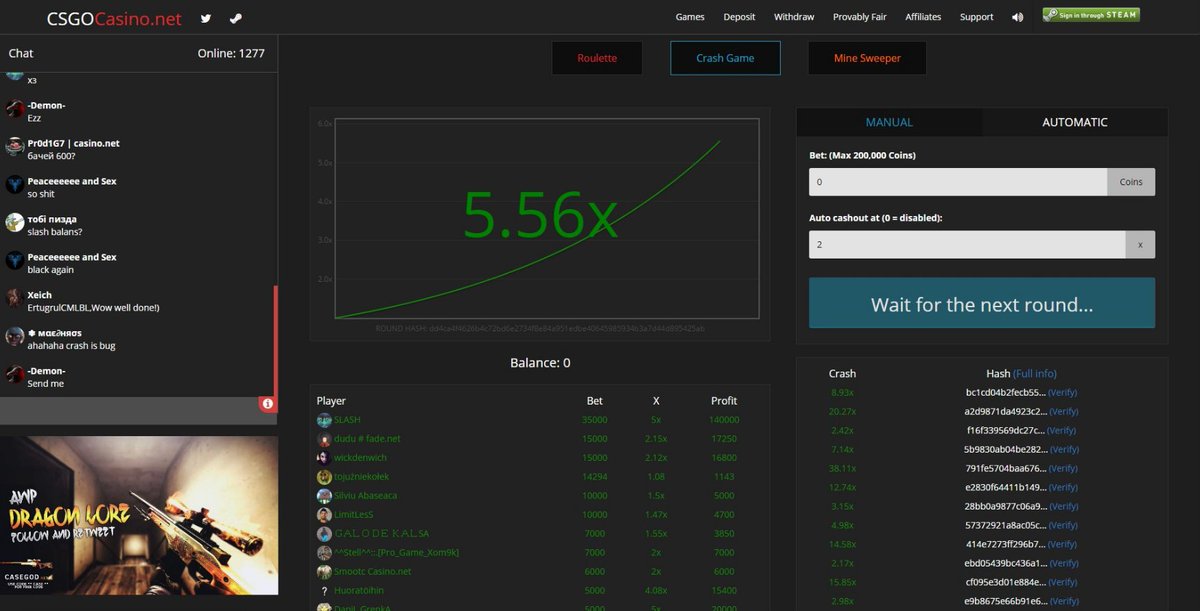Open Support page
1200x611 pixels.
[976, 17]
